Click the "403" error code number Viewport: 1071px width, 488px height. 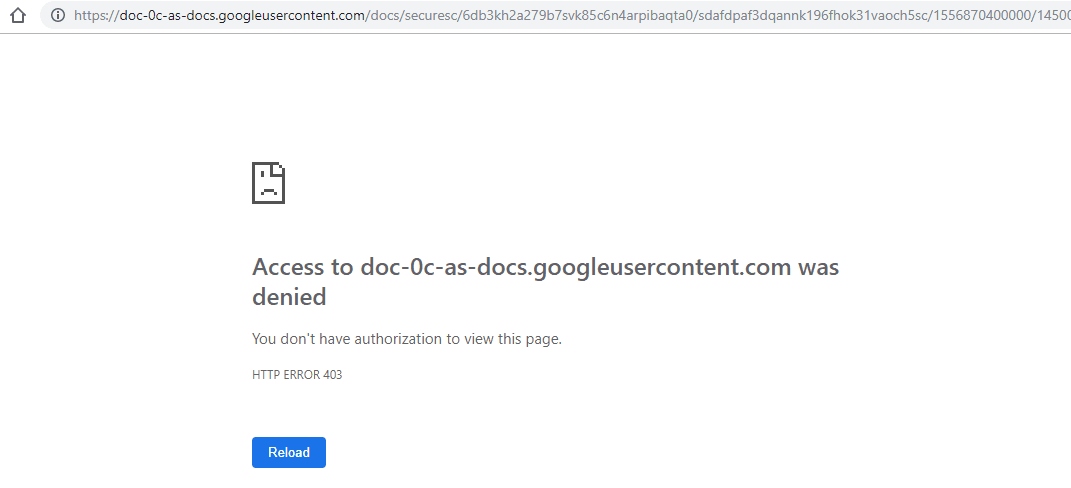(x=332, y=375)
